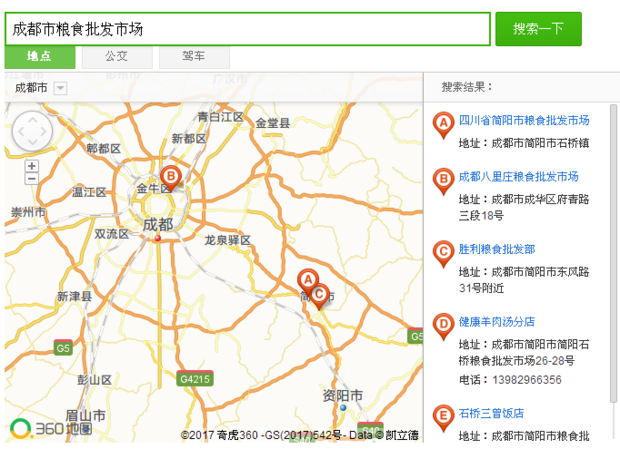Open 胜利粮食批发部 result link
The image size is (620, 449).
(497, 249)
